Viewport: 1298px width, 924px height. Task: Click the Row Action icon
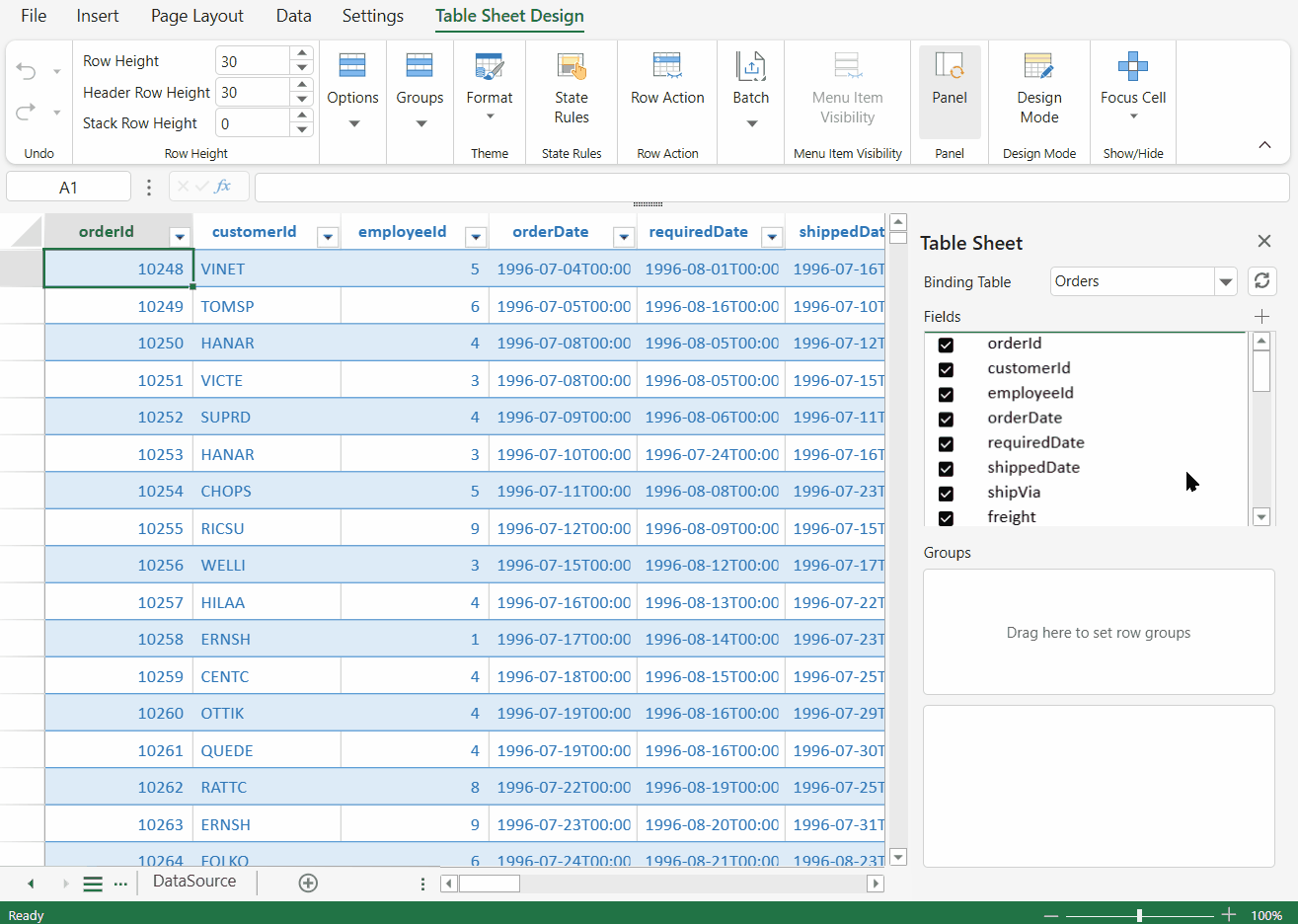(667, 66)
